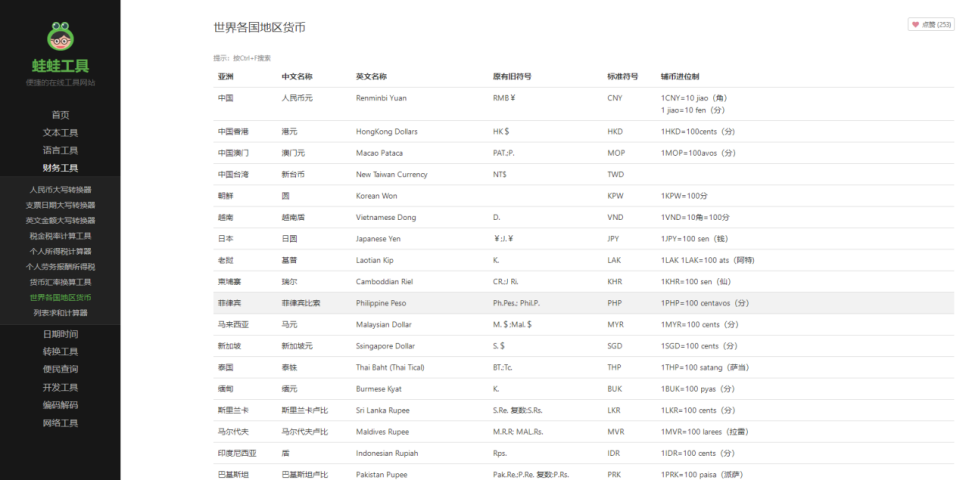Viewport: 969px width, 480px height.
Task: Open 货币汇率换算工具
Action: (61, 282)
